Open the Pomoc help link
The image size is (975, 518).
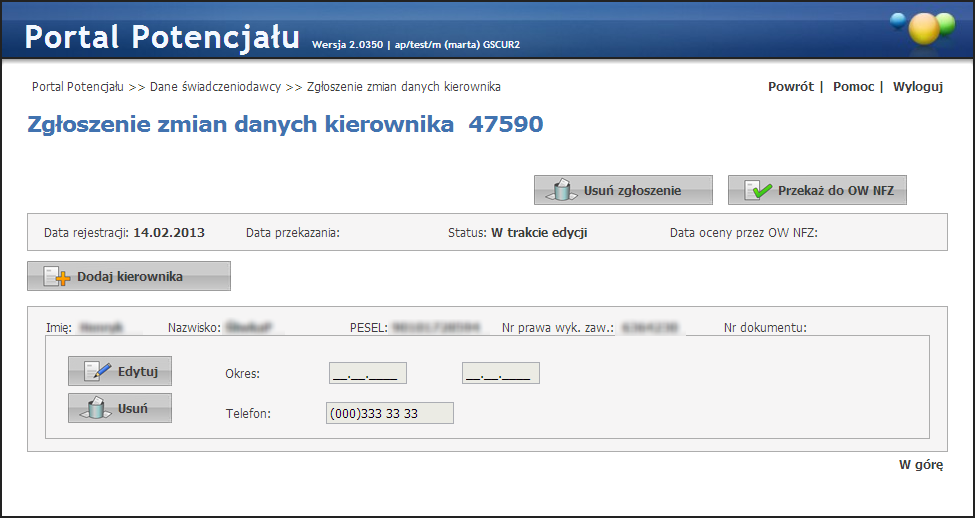click(x=853, y=87)
